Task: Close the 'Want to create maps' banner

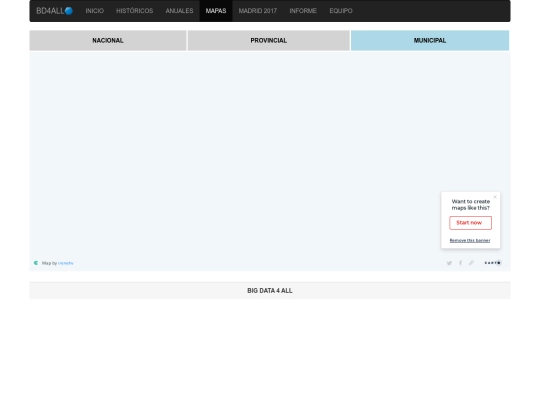Action: [x=495, y=197]
